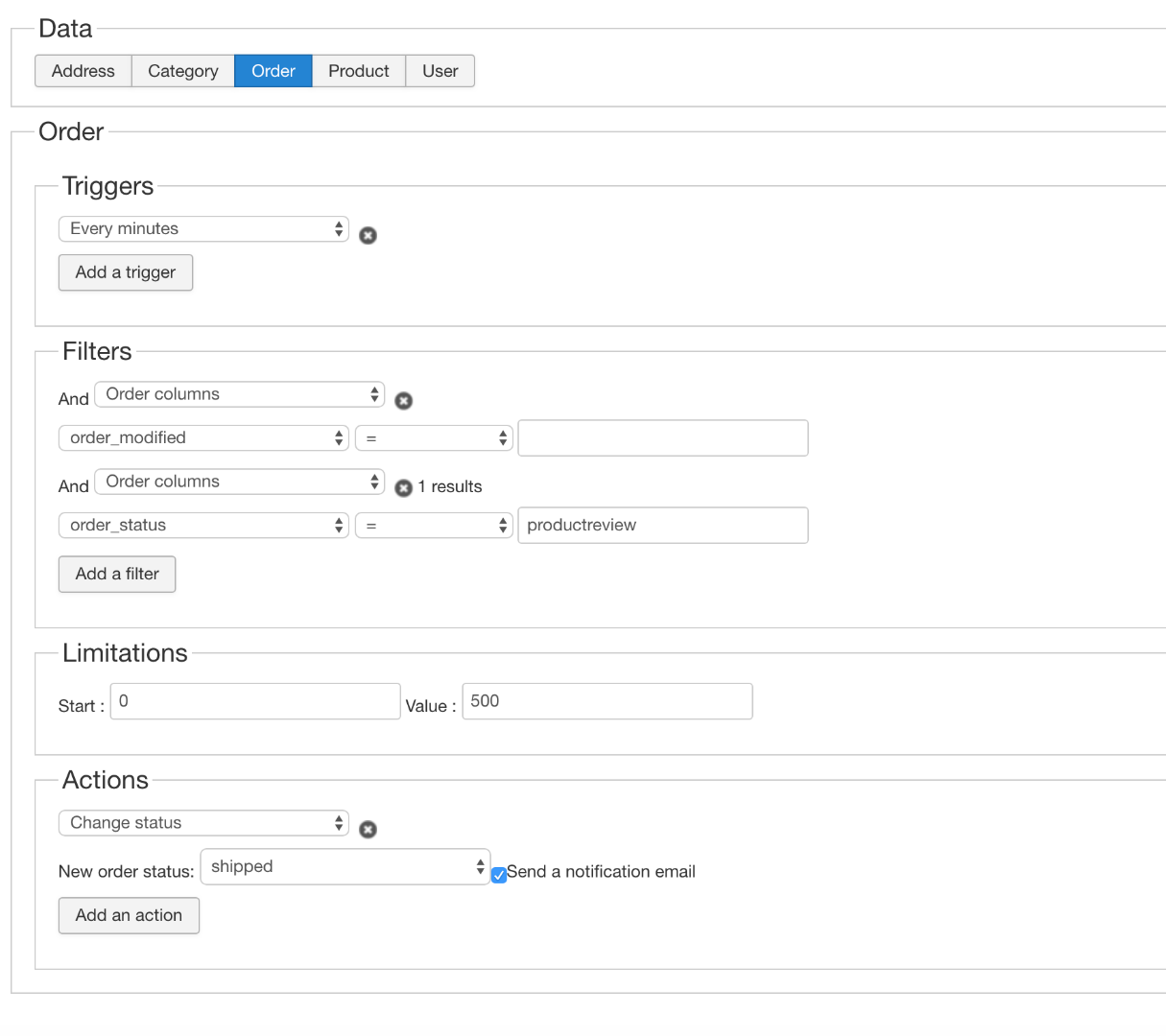
Task: Switch to the Product data tab
Action: [359, 71]
